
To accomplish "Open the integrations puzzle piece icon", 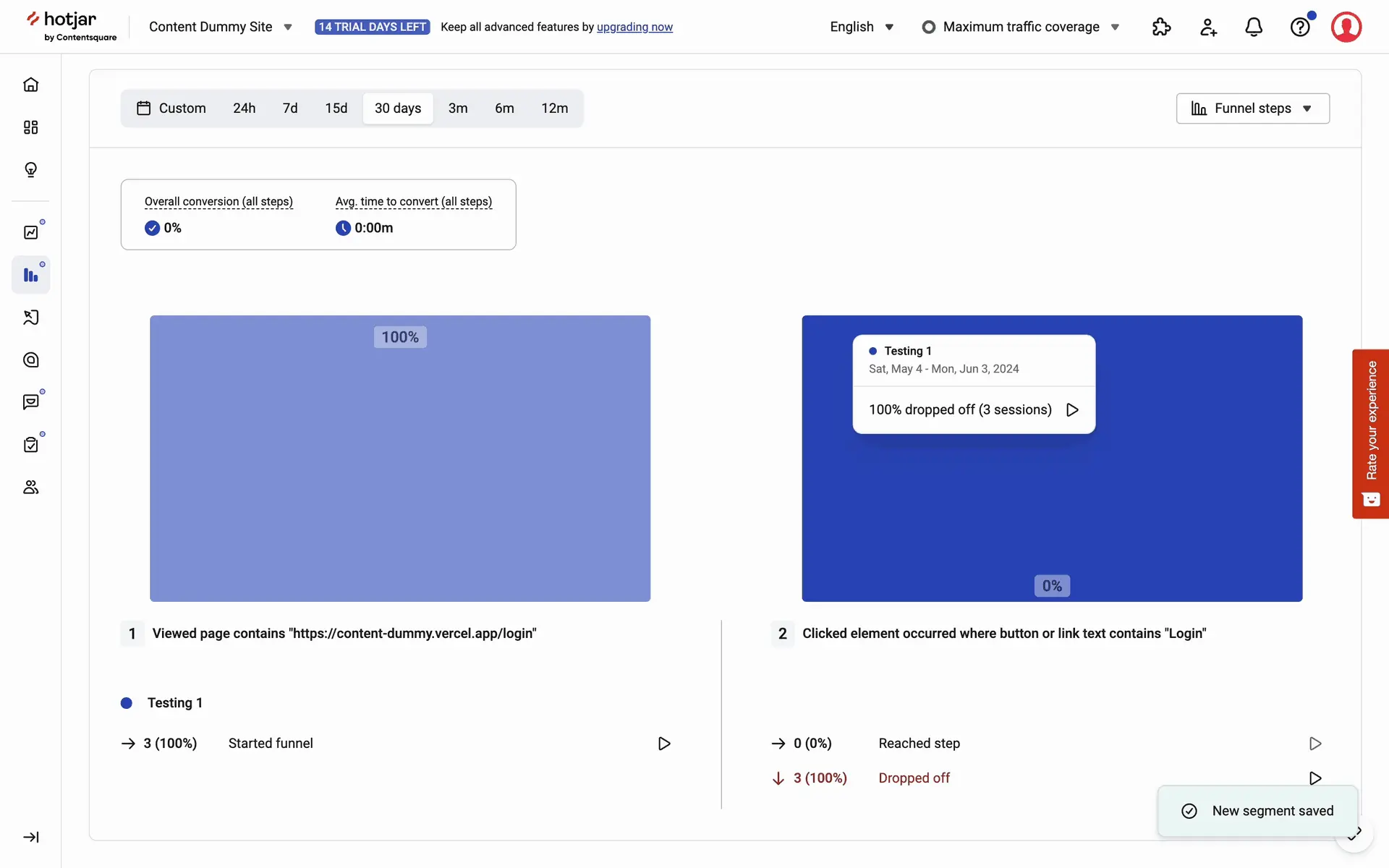I will [1161, 27].
